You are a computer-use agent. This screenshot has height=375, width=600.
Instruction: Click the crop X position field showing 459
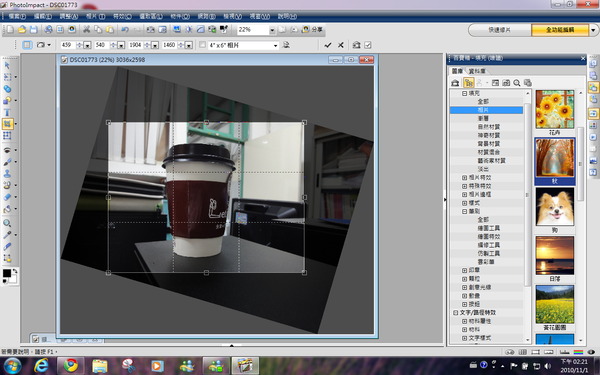click(x=68, y=45)
